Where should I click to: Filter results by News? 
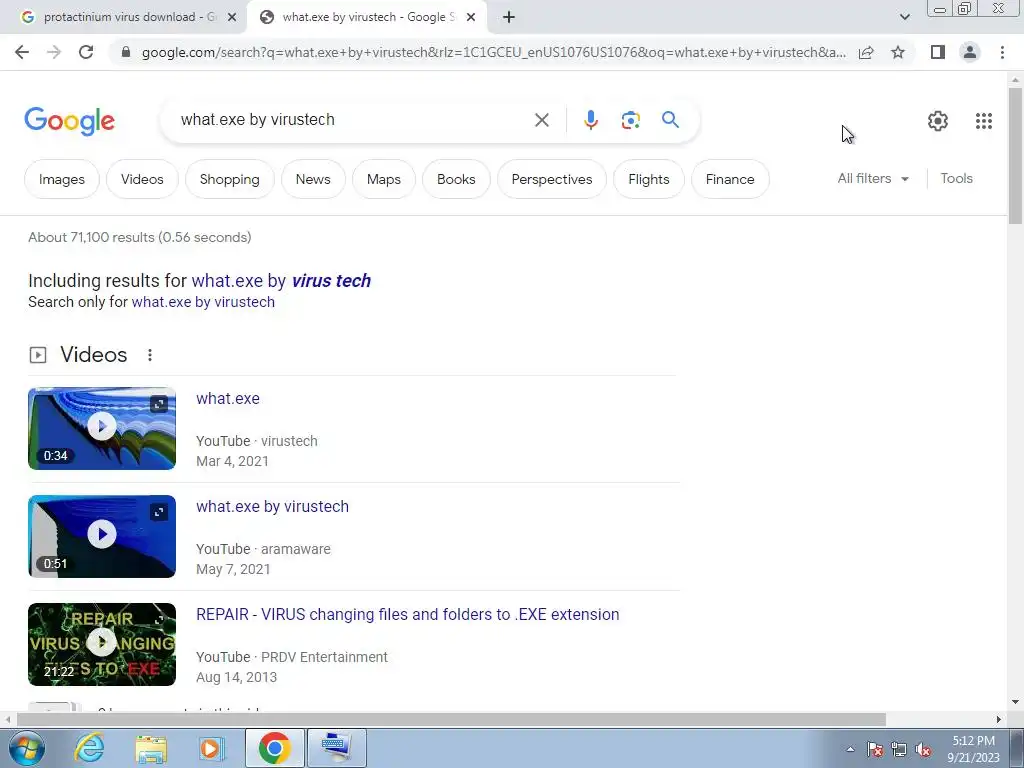click(x=313, y=179)
